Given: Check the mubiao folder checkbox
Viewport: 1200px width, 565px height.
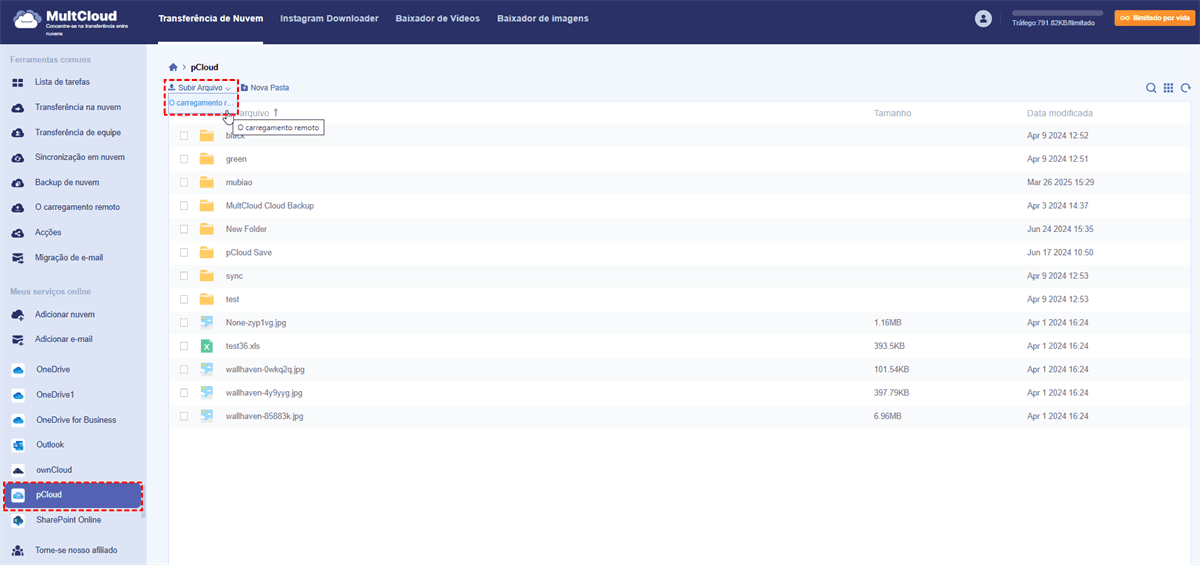Looking at the screenshot, I should [184, 182].
